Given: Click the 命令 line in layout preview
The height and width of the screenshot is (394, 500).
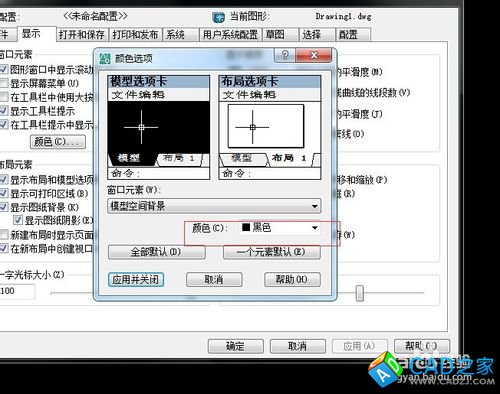Looking at the screenshot, I should click(270, 173).
